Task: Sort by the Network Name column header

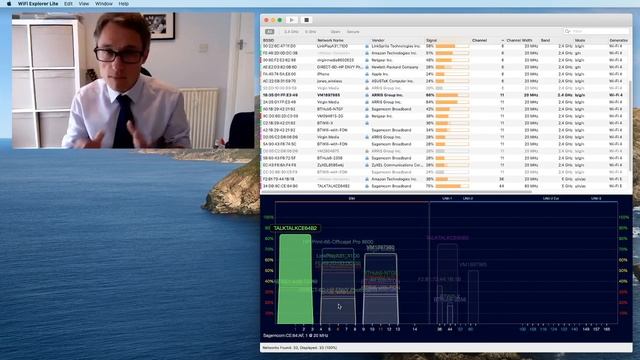Action: 330,40
